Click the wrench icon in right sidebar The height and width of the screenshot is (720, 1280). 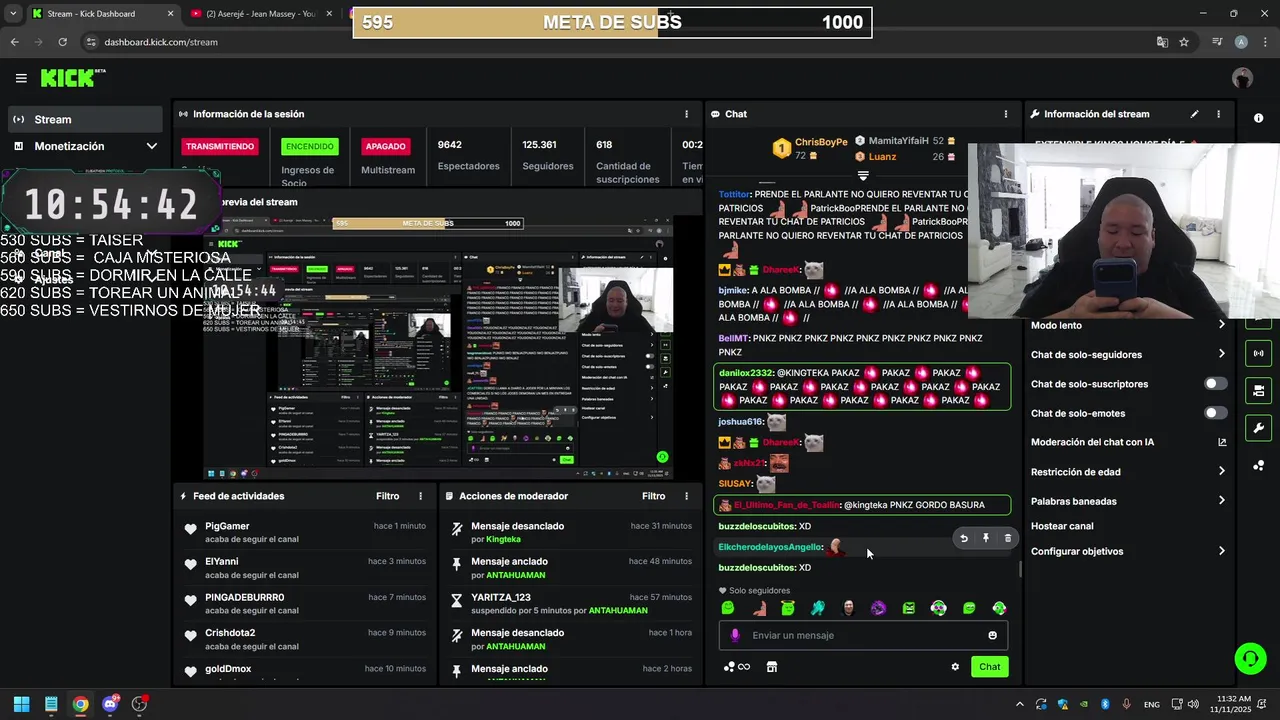1258,428
